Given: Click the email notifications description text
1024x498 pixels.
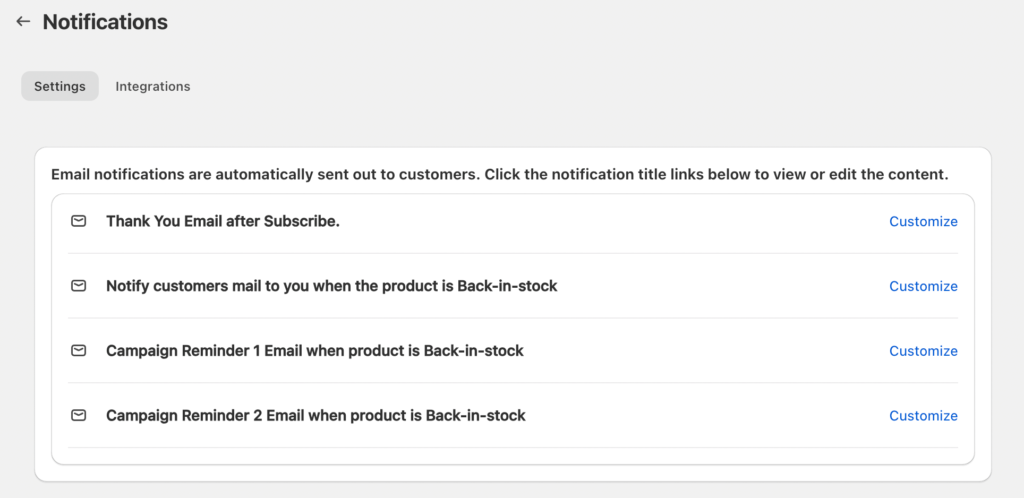Looking at the screenshot, I should 500,175.
